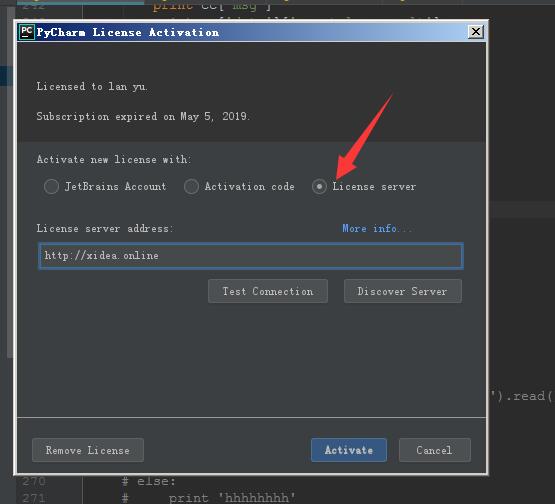Click the PyCharm License Activation title bar
The height and width of the screenshot is (504, 555).
click(248, 32)
